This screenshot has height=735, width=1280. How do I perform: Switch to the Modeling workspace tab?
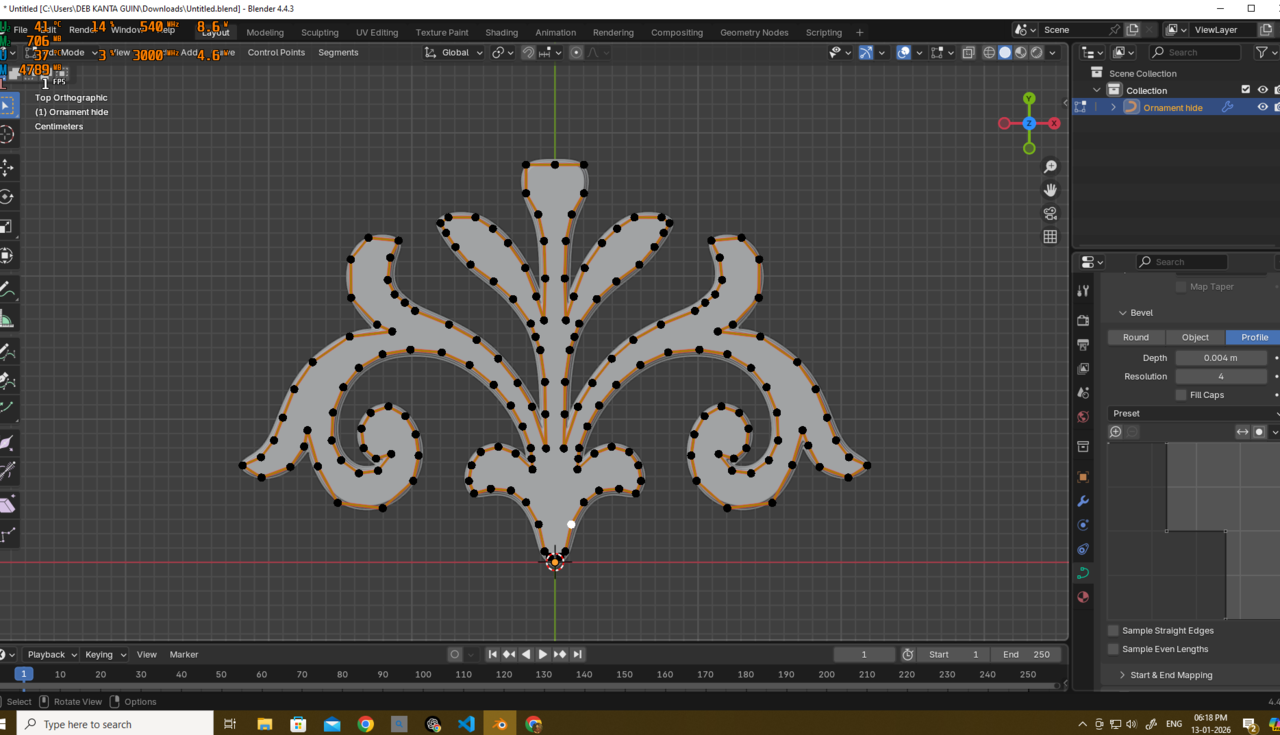coord(265,32)
